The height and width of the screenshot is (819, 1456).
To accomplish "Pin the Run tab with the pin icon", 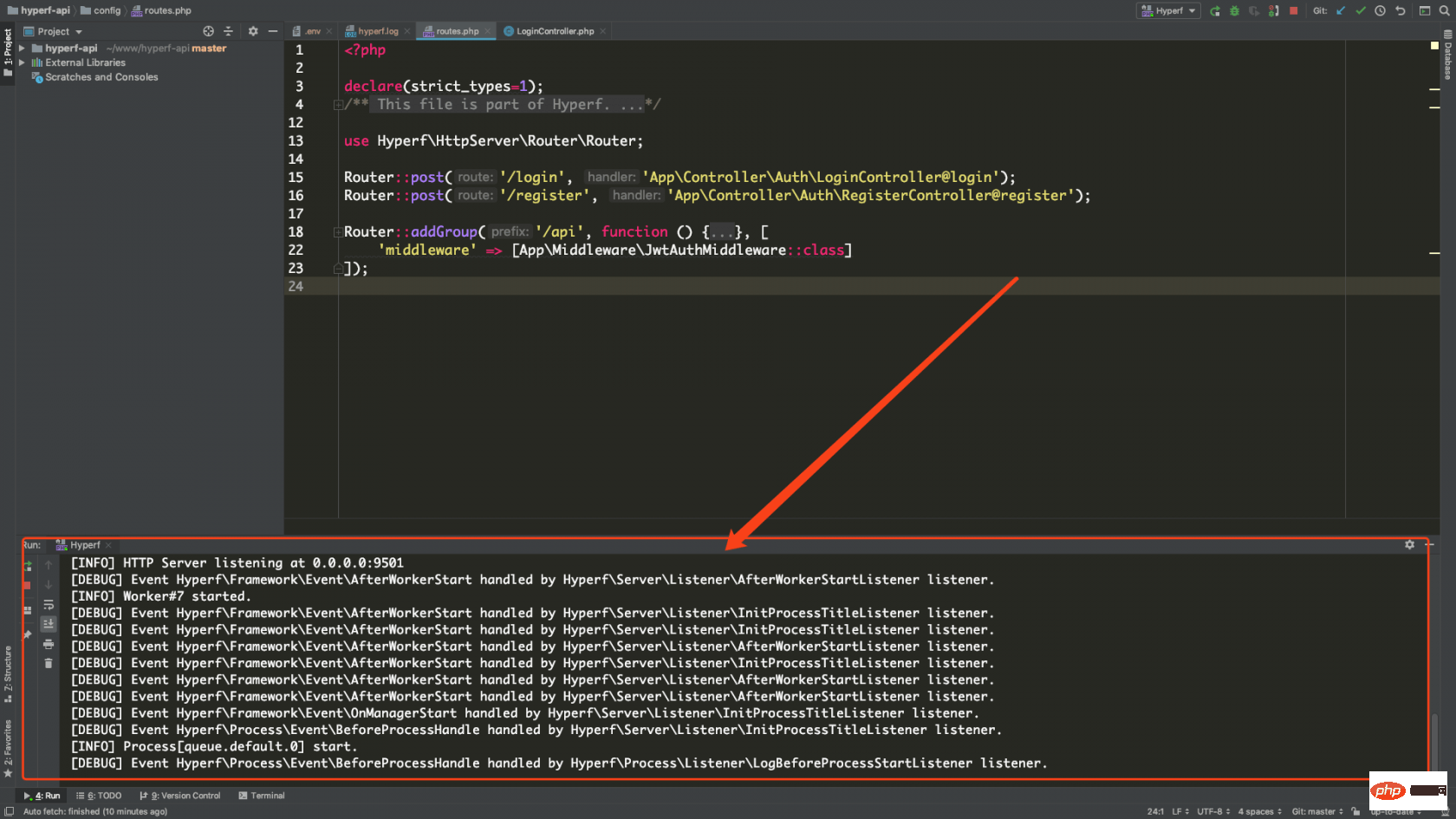I will tap(27, 634).
